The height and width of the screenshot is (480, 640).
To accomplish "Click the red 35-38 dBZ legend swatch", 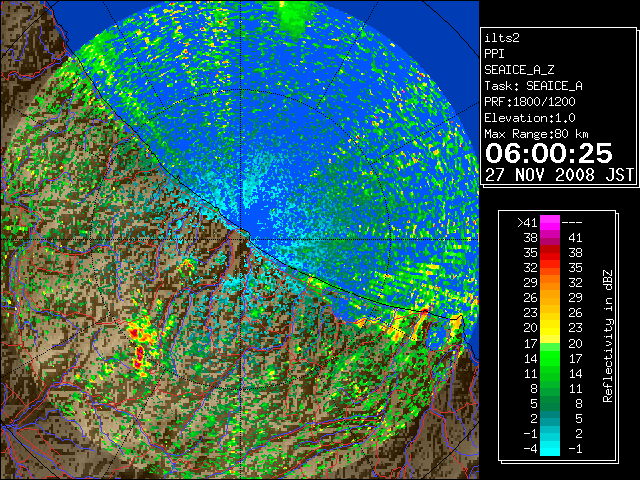I will click(x=550, y=253).
